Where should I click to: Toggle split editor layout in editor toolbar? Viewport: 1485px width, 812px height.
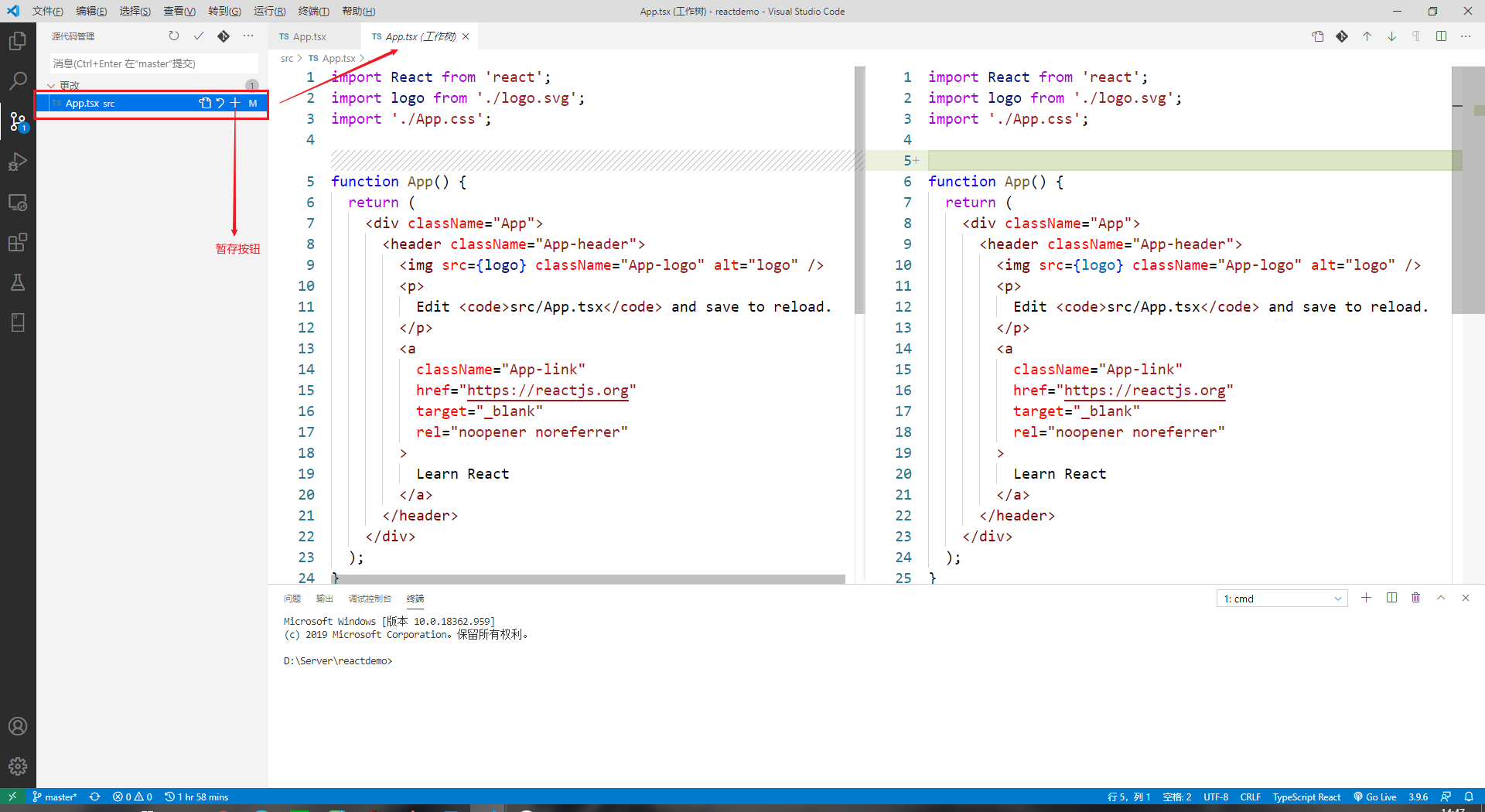click(1441, 36)
